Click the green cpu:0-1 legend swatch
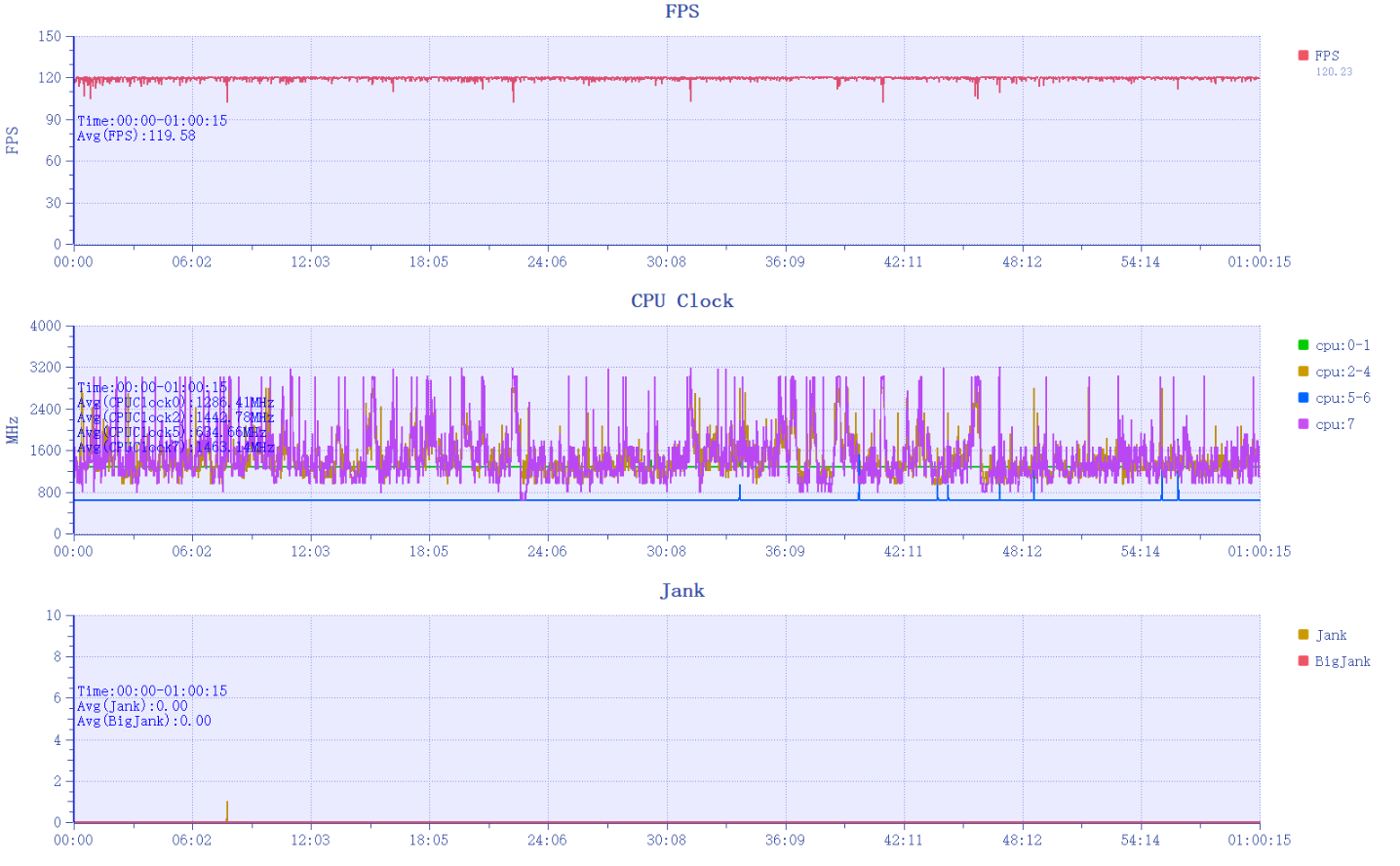 click(1303, 345)
